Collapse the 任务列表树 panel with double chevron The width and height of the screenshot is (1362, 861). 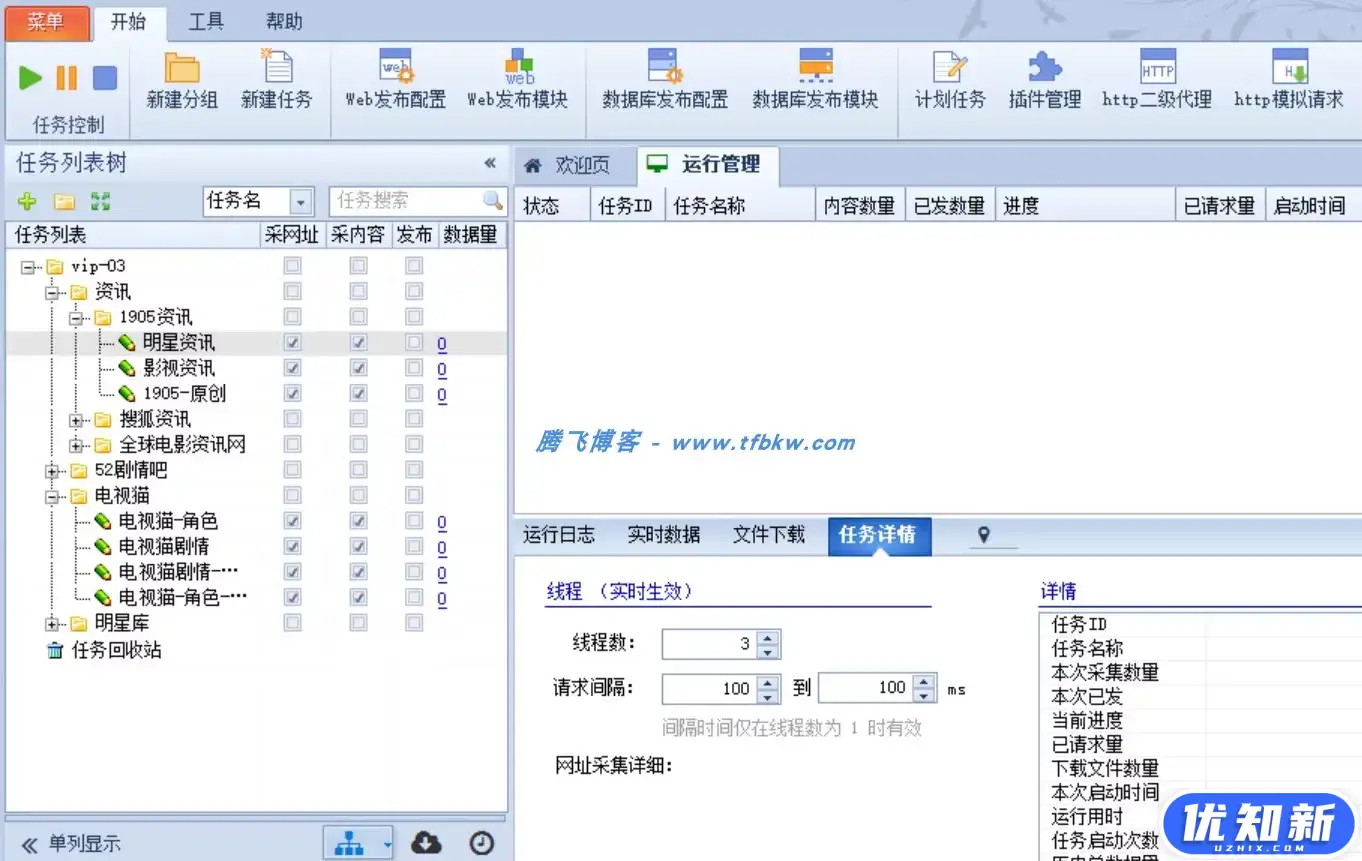[x=490, y=163]
